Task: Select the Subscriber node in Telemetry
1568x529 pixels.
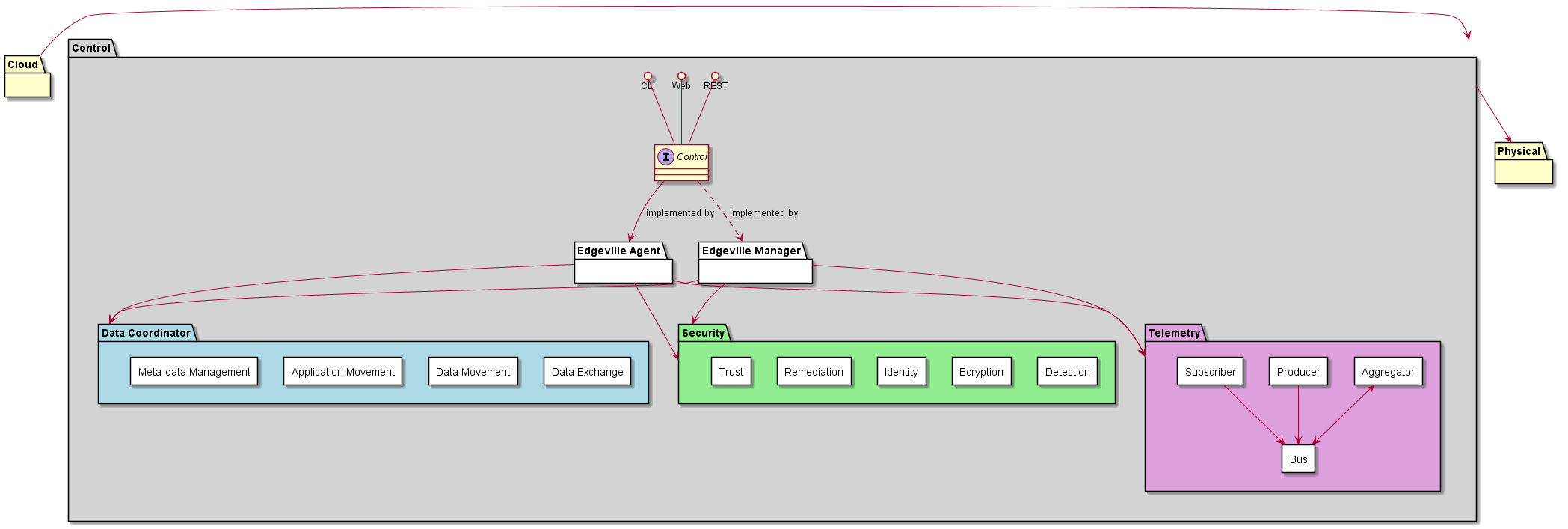Action: point(1211,372)
